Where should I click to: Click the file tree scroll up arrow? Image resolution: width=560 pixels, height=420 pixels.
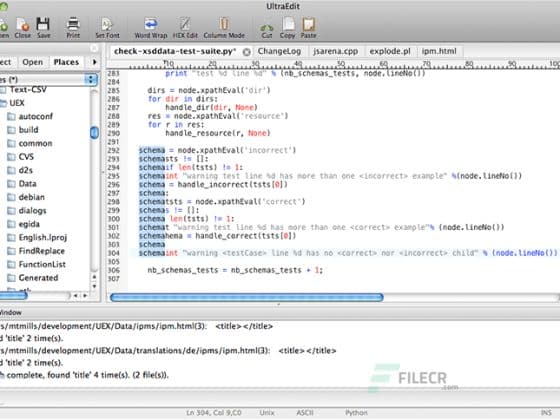(94, 277)
